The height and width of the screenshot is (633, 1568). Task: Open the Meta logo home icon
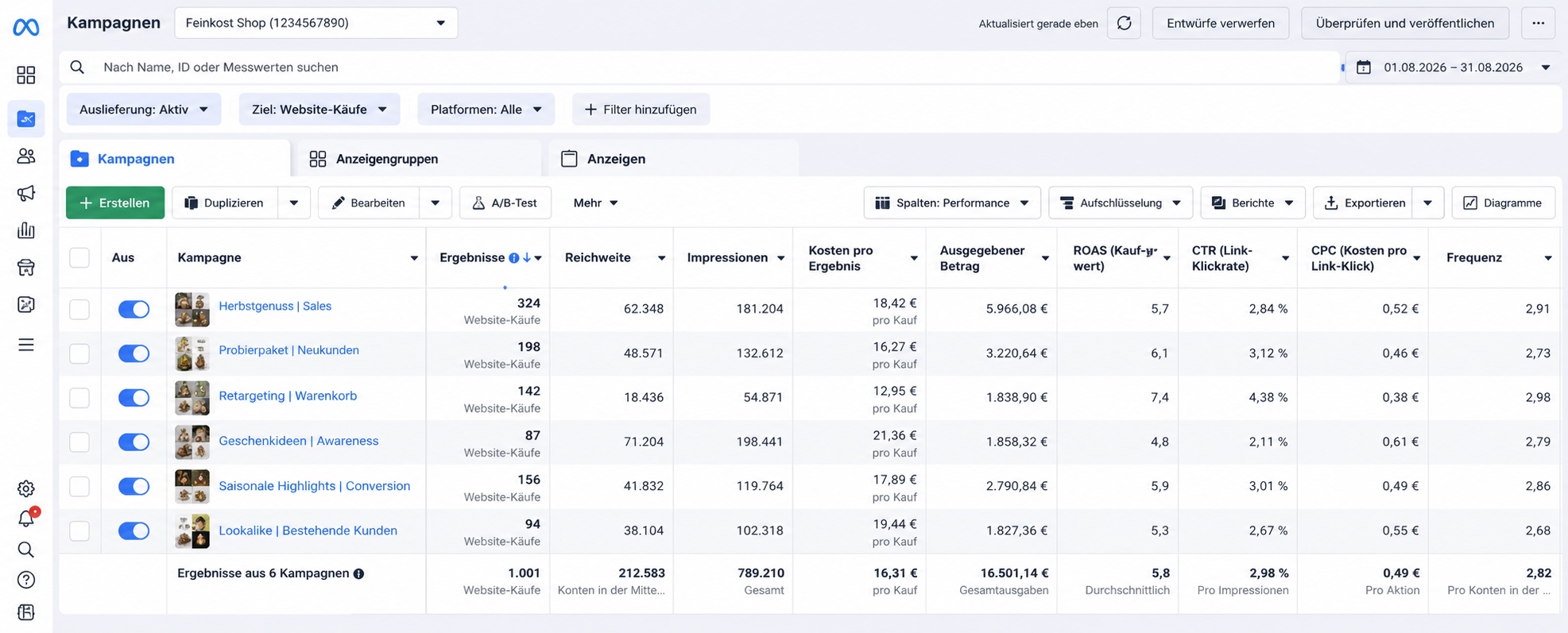26,28
